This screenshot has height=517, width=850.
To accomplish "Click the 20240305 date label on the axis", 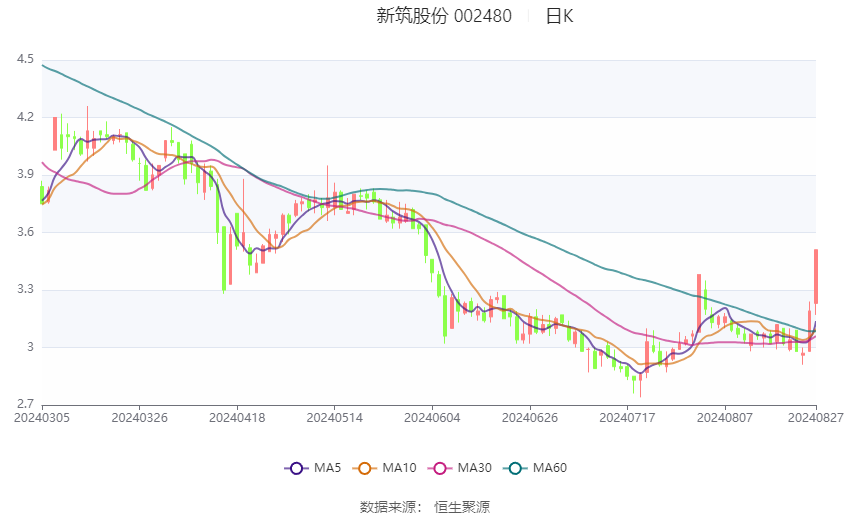I will pos(41,416).
